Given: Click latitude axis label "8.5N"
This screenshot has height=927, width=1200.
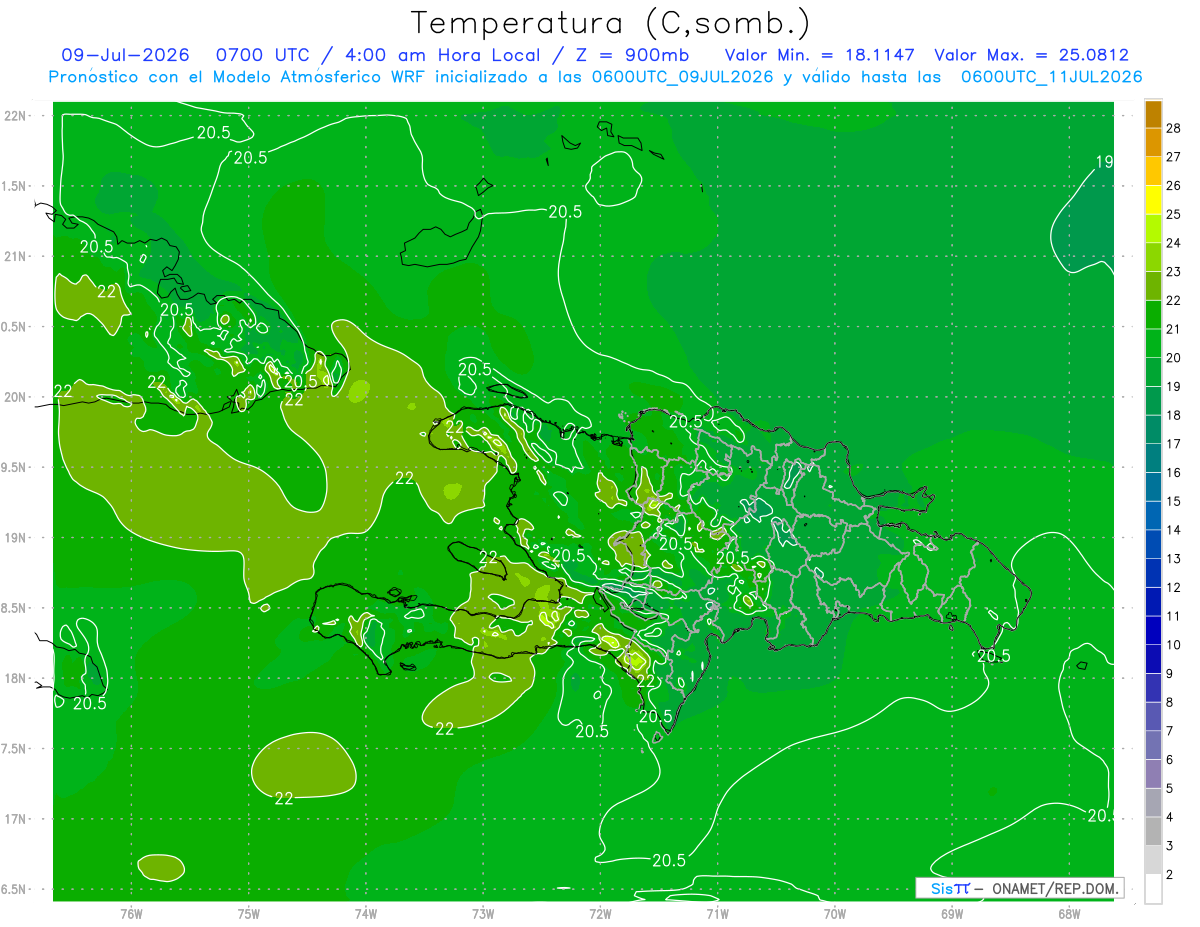Looking at the screenshot, I should tap(15, 608).
